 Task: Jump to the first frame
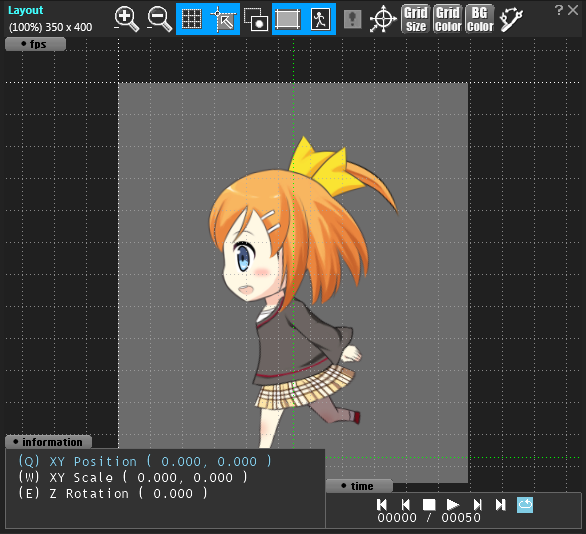point(382,504)
